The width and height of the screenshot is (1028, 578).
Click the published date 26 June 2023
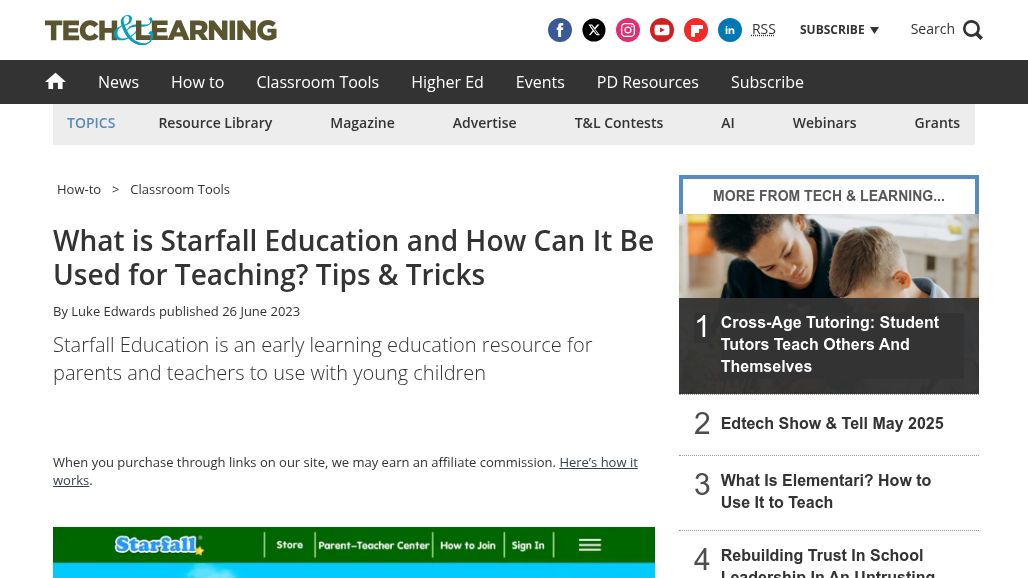(x=261, y=311)
